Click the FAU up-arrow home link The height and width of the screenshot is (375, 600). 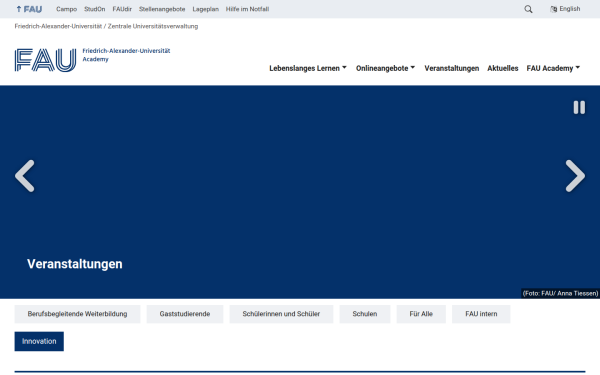coord(29,9)
